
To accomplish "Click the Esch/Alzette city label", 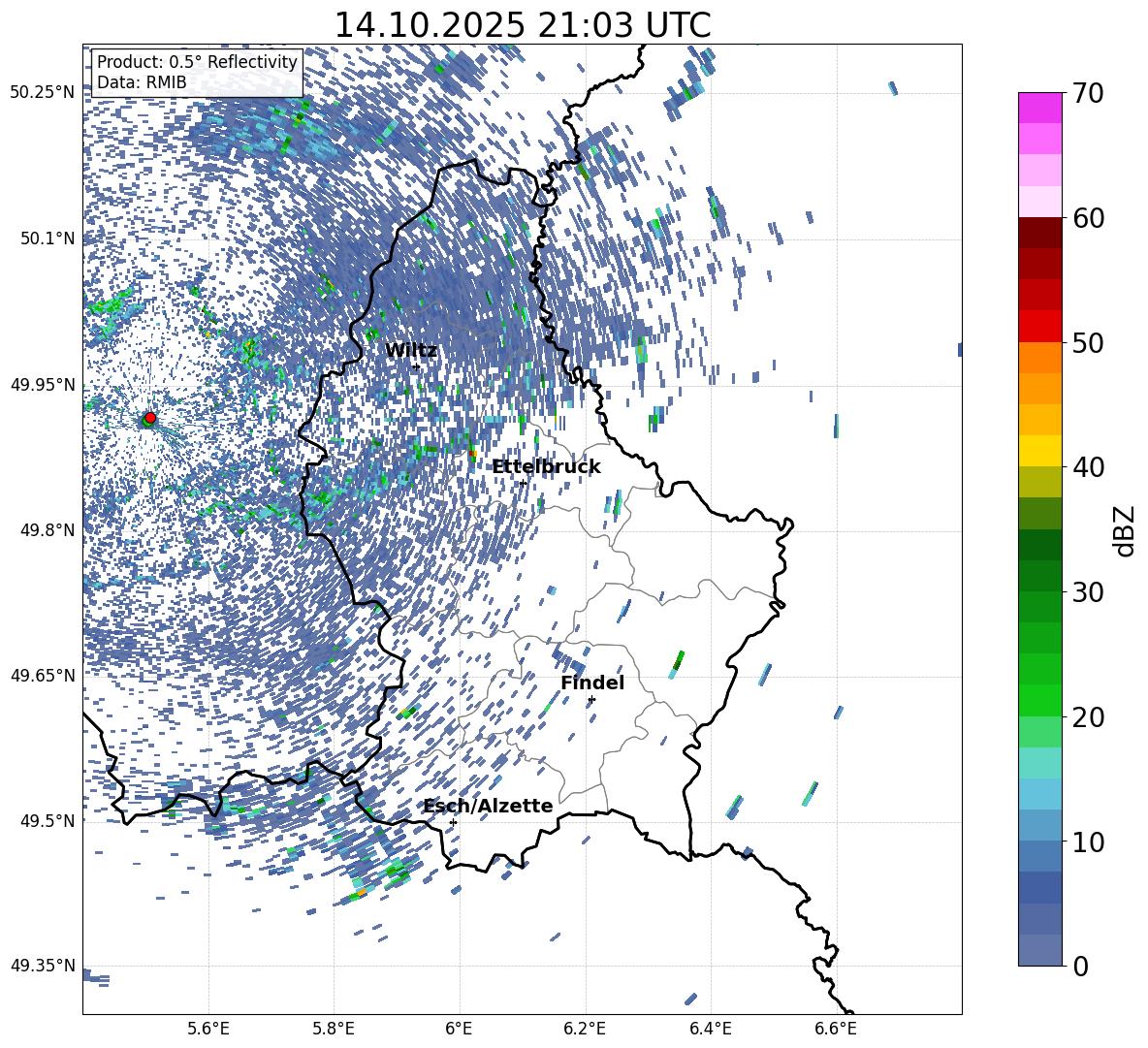I will click(x=488, y=806).
